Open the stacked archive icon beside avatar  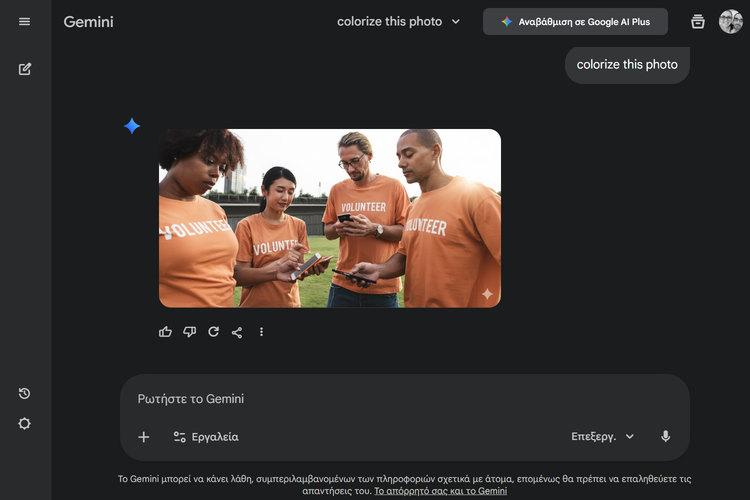[x=698, y=22]
